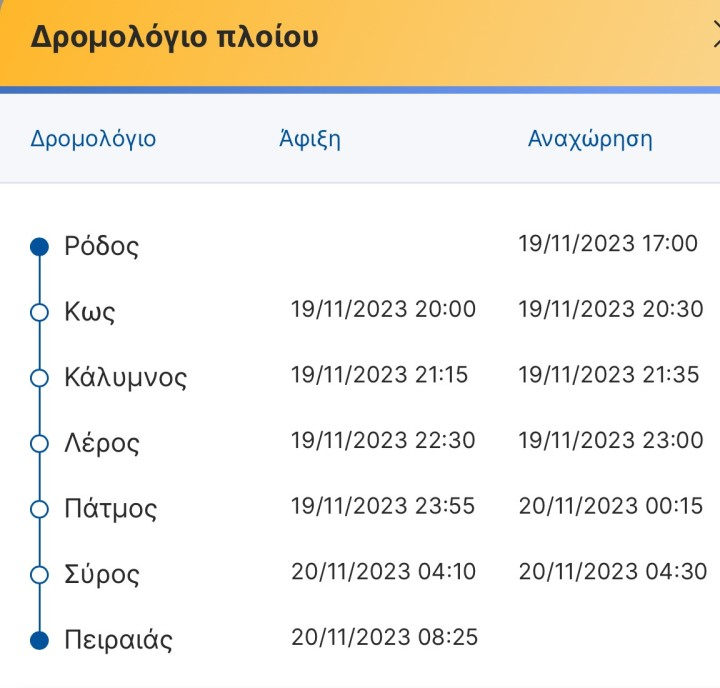Select Πάτμος departure time 00:15
Viewport: 720px width, 688px height.
pyautogui.click(x=611, y=506)
